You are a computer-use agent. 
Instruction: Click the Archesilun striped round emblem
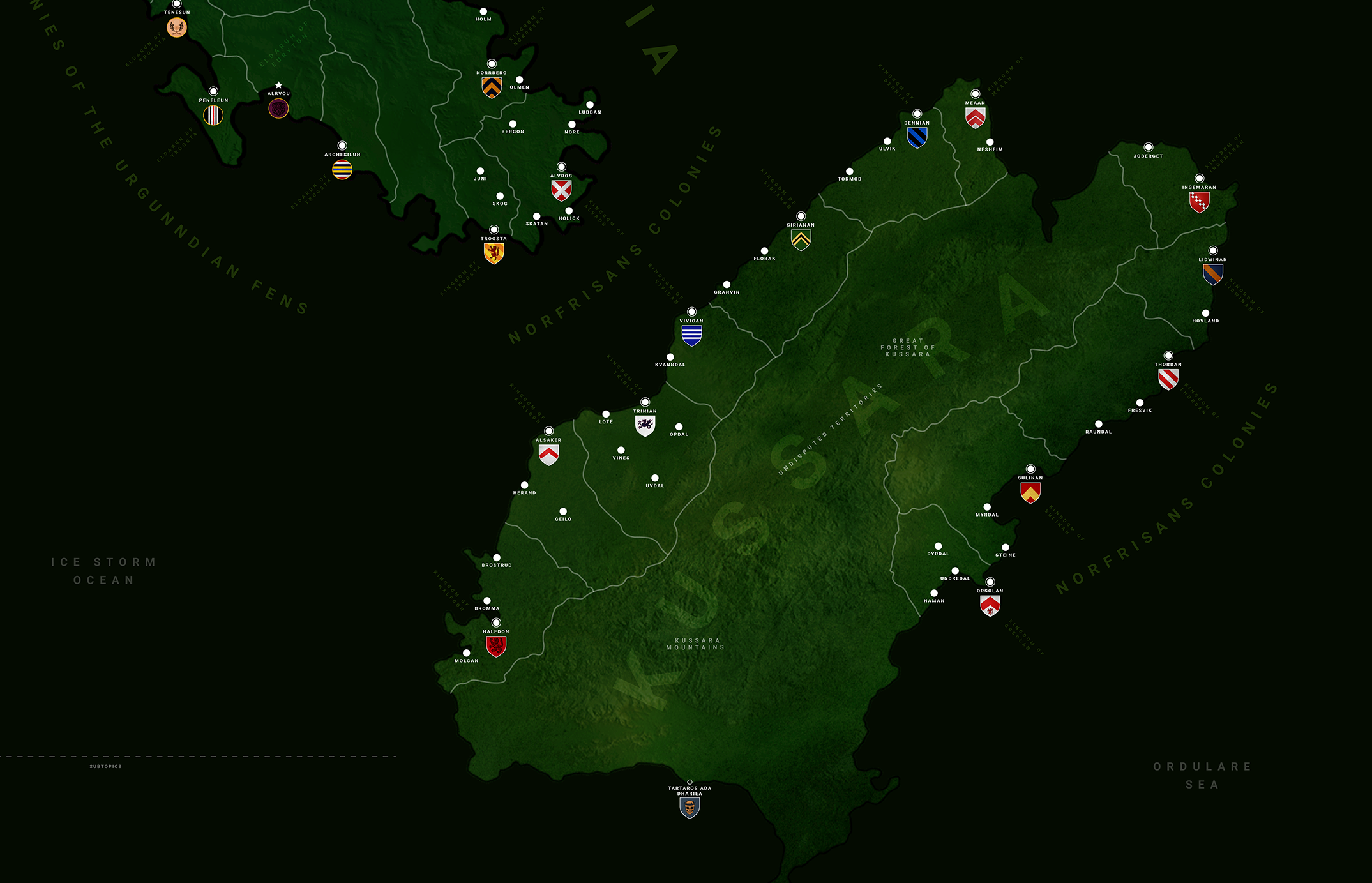click(342, 170)
